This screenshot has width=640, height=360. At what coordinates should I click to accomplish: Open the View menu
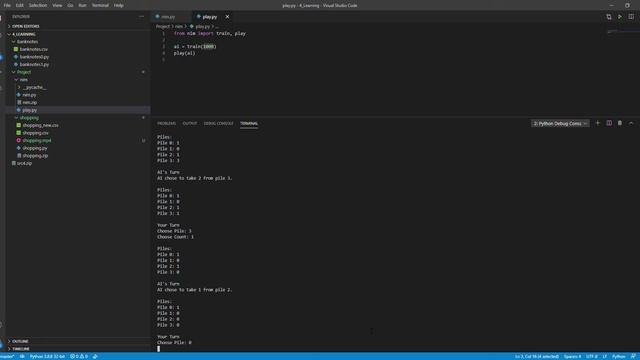click(x=57, y=5)
